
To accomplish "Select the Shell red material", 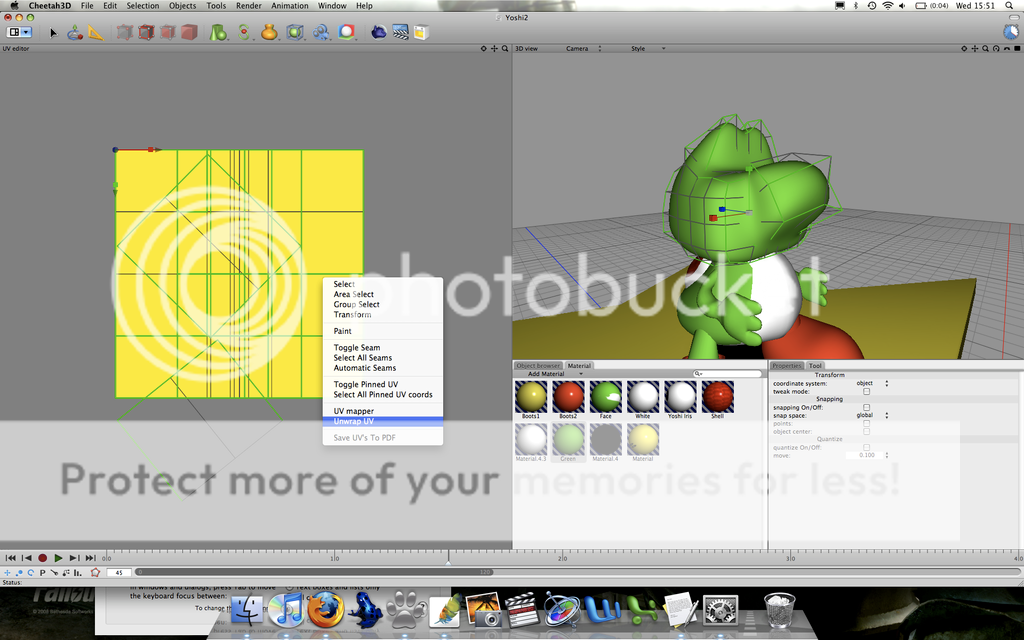I will click(x=718, y=399).
